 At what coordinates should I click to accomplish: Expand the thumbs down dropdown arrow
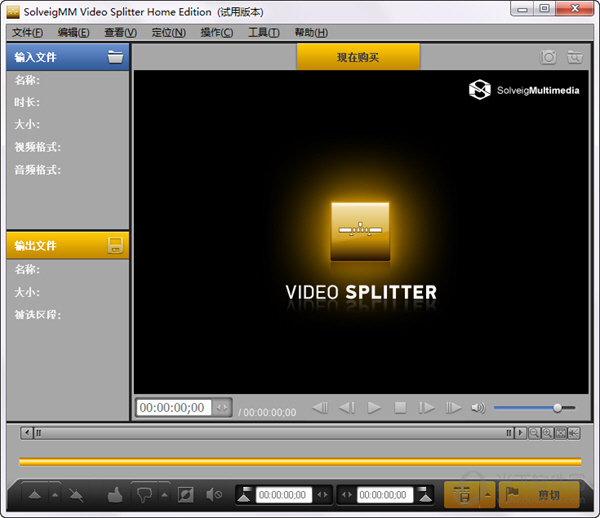click(x=165, y=495)
